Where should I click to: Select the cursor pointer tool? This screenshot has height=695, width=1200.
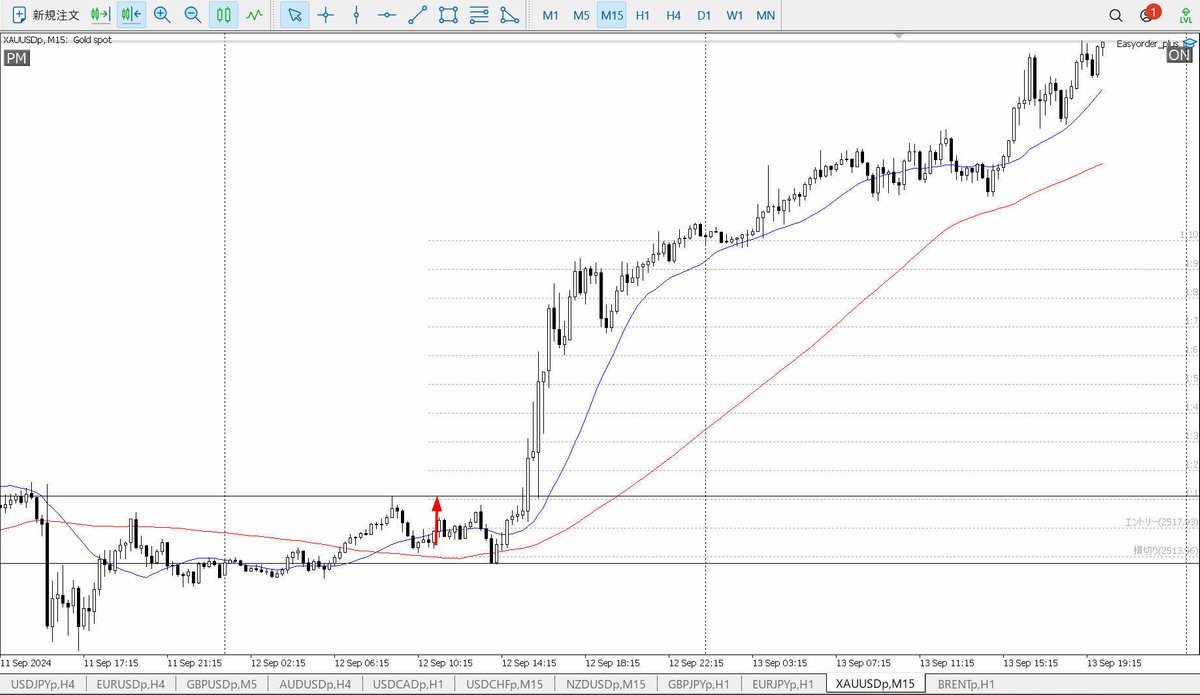[x=294, y=15]
